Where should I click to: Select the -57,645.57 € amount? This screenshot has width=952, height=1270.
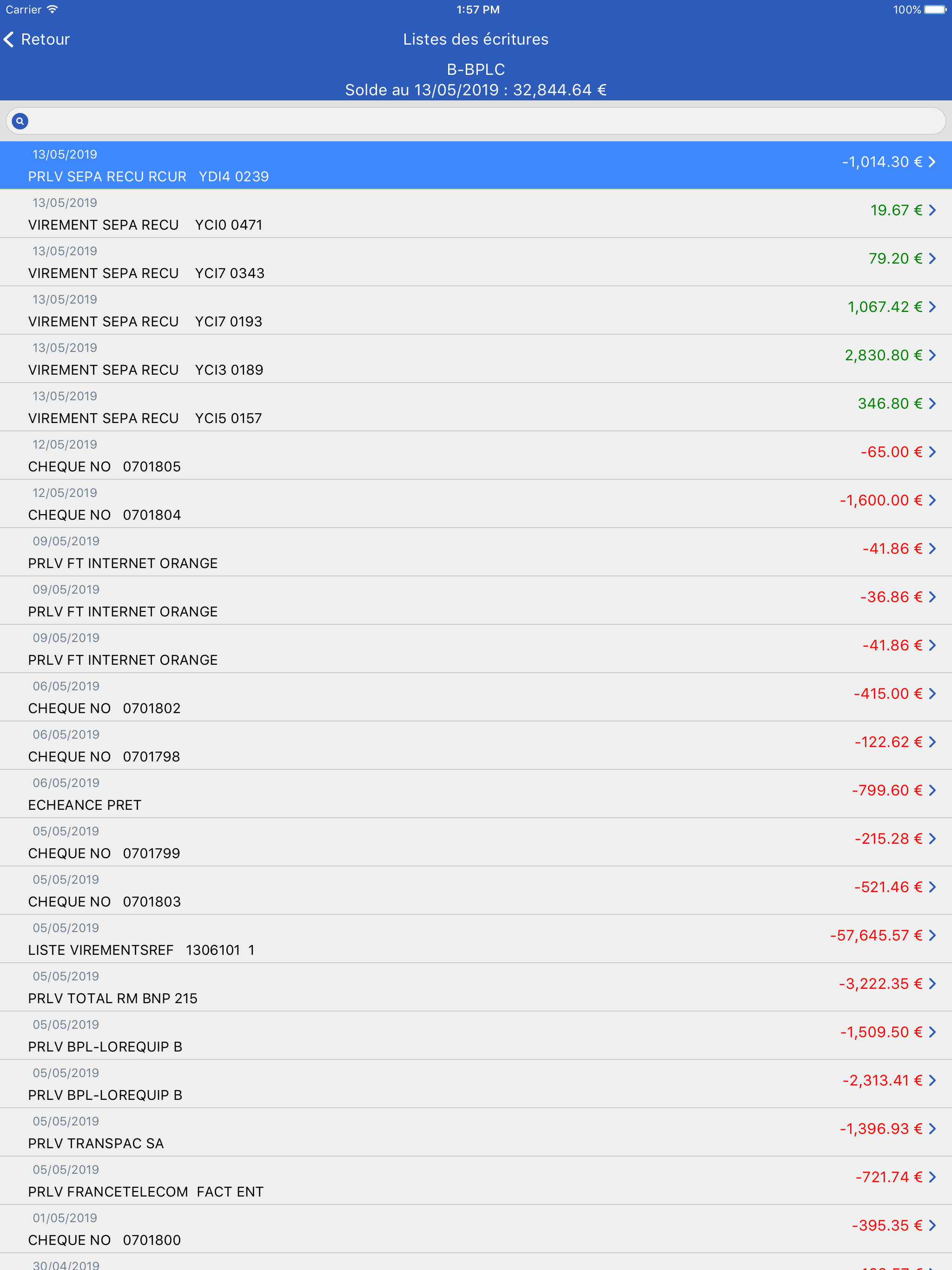[x=876, y=935]
